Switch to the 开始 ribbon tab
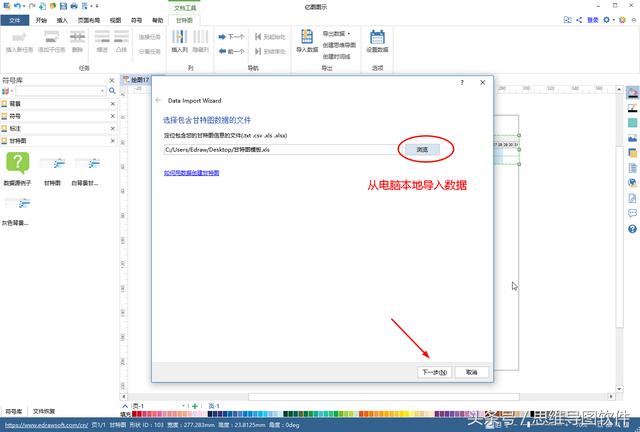 point(41,20)
